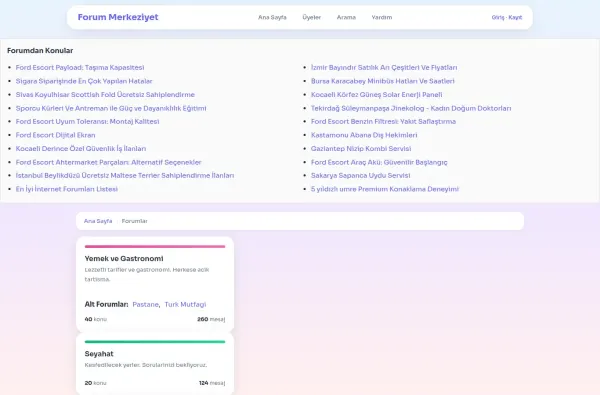Open the Üyeler menu item

[x=311, y=17]
